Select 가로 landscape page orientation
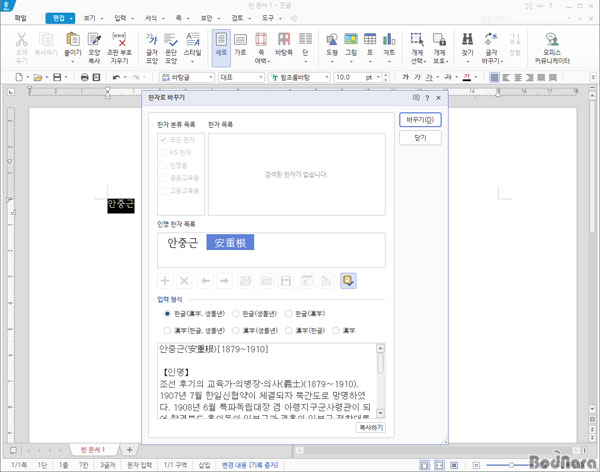The image size is (600, 472). point(240,44)
